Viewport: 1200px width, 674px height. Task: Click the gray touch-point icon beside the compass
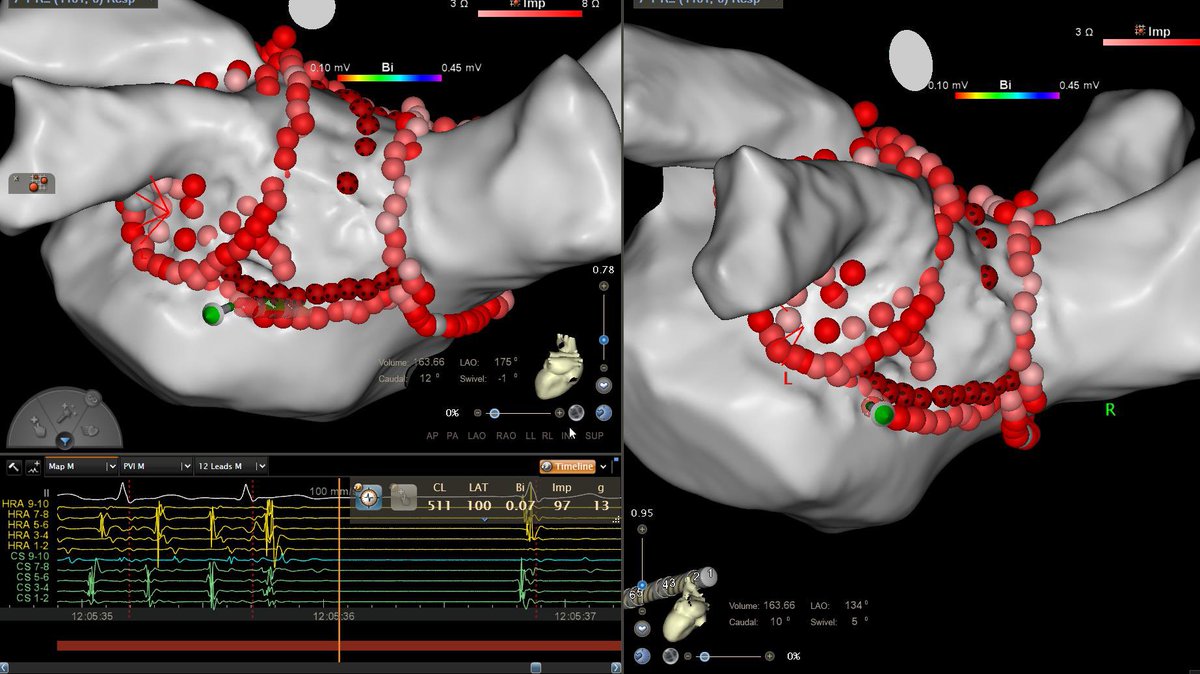[x=403, y=497]
